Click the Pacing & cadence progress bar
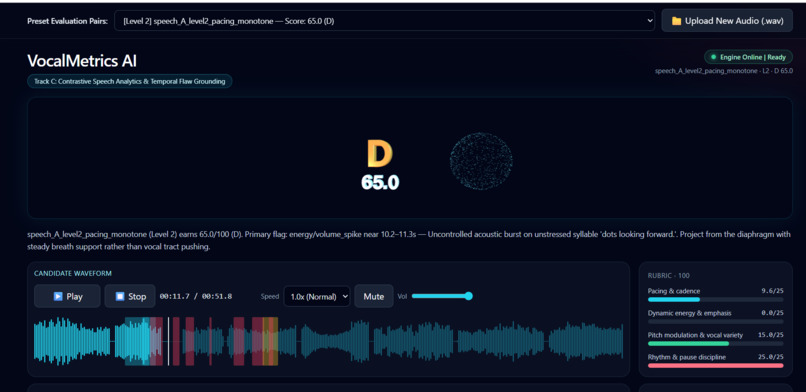Screen dimensions: 806x392 [716, 300]
